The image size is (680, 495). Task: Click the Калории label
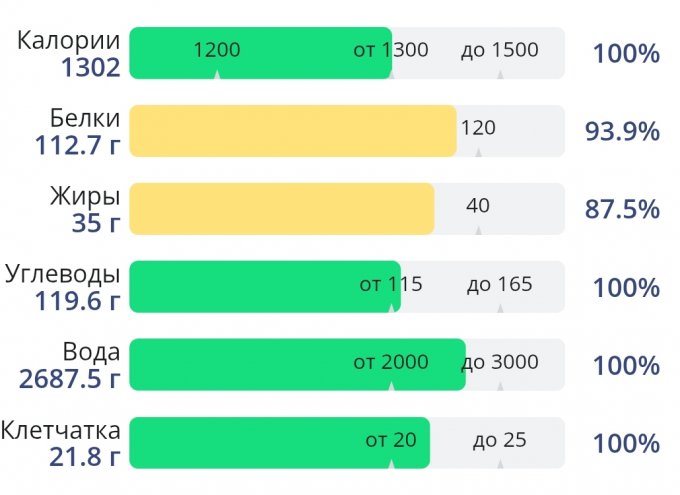pyautogui.click(x=70, y=41)
